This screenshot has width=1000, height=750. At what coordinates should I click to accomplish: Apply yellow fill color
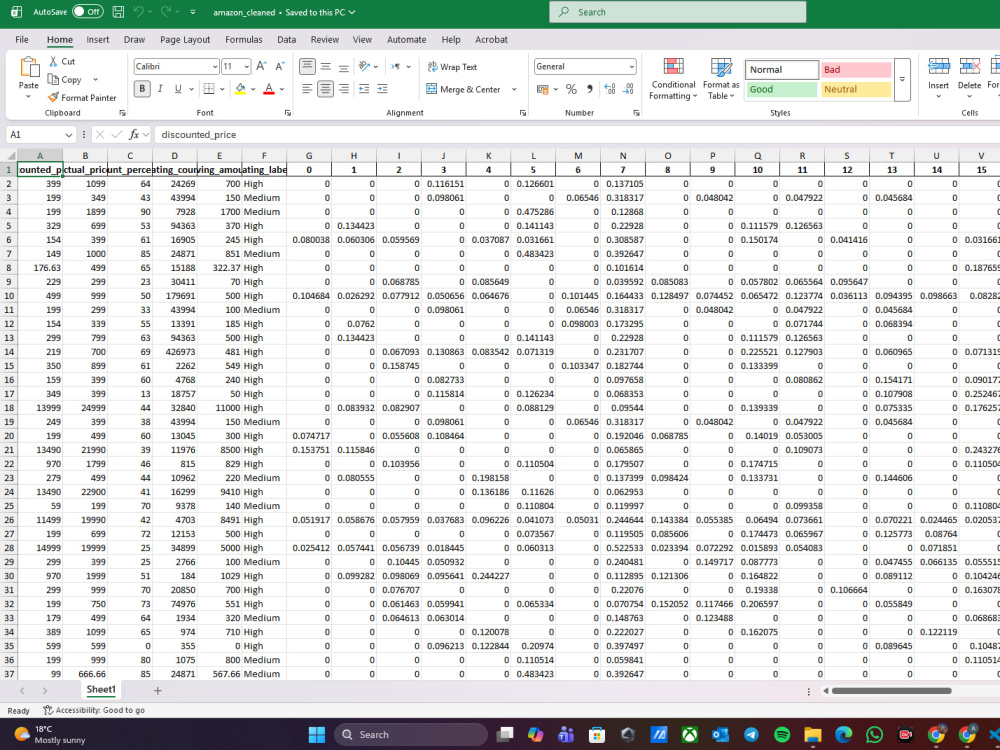[240, 89]
